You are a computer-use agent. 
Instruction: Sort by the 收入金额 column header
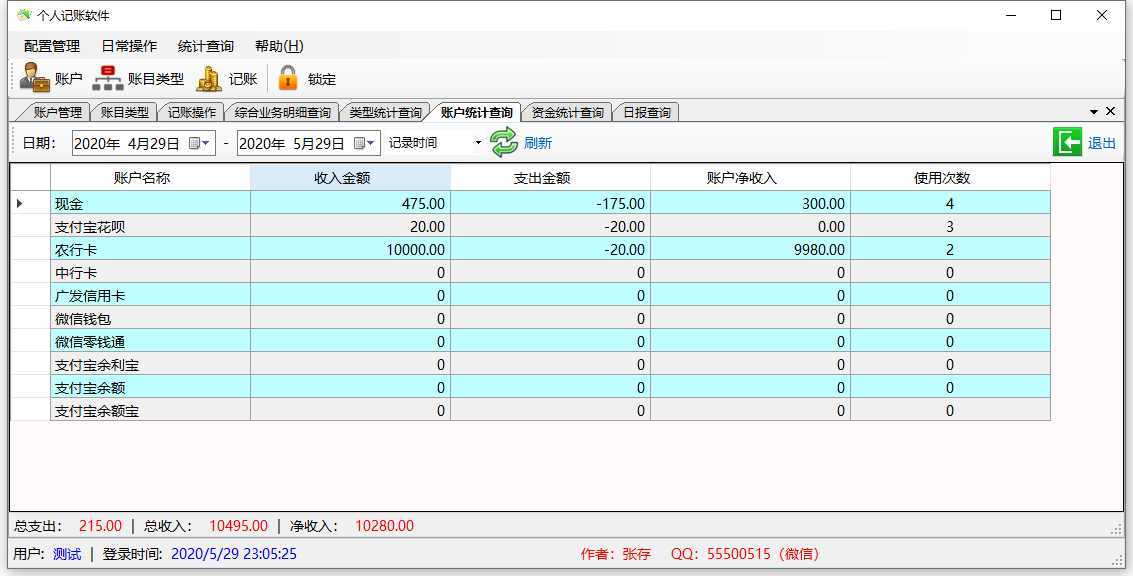[x=350, y=177]
